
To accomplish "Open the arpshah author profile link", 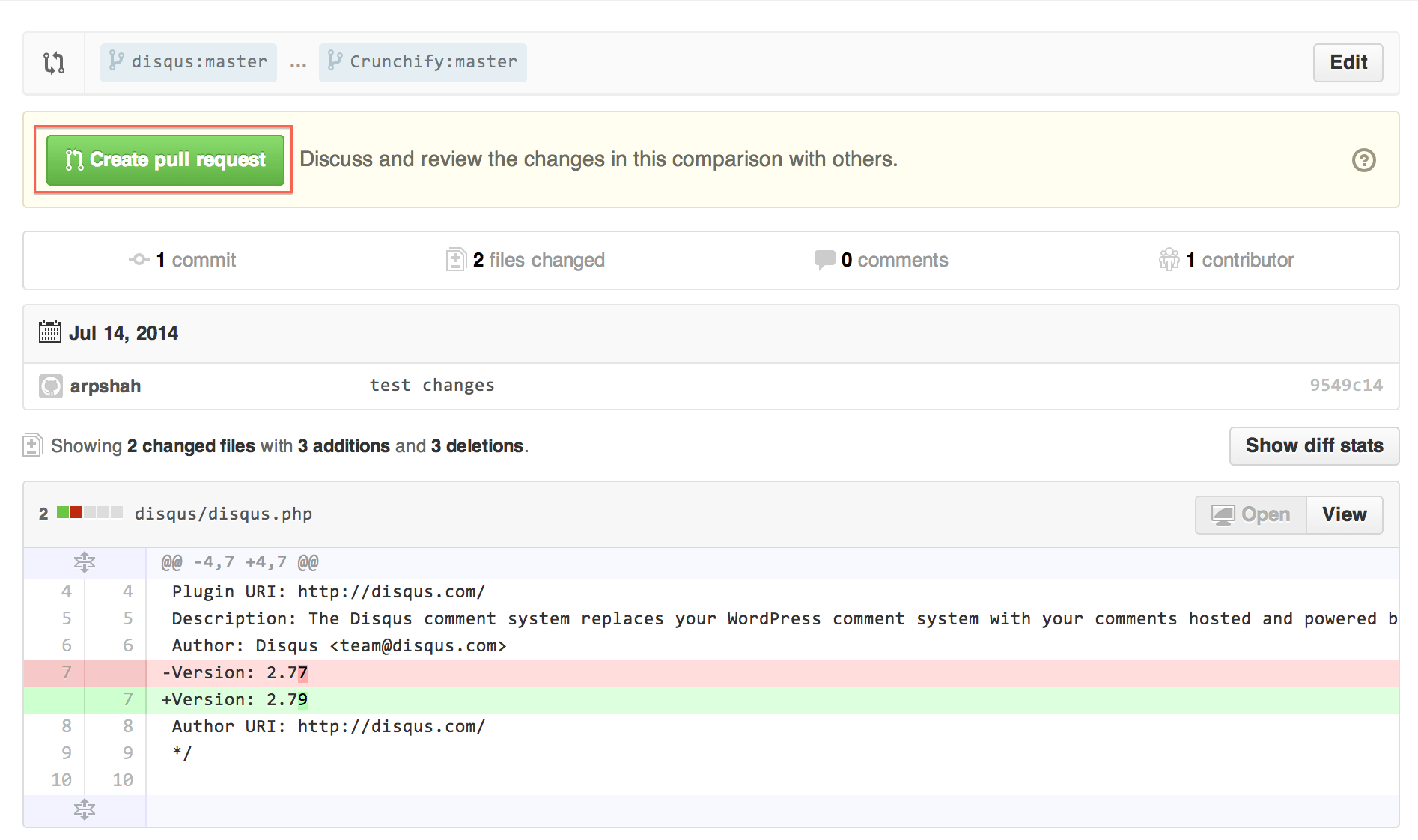I will pyautogui.click(x=106, y=386).
